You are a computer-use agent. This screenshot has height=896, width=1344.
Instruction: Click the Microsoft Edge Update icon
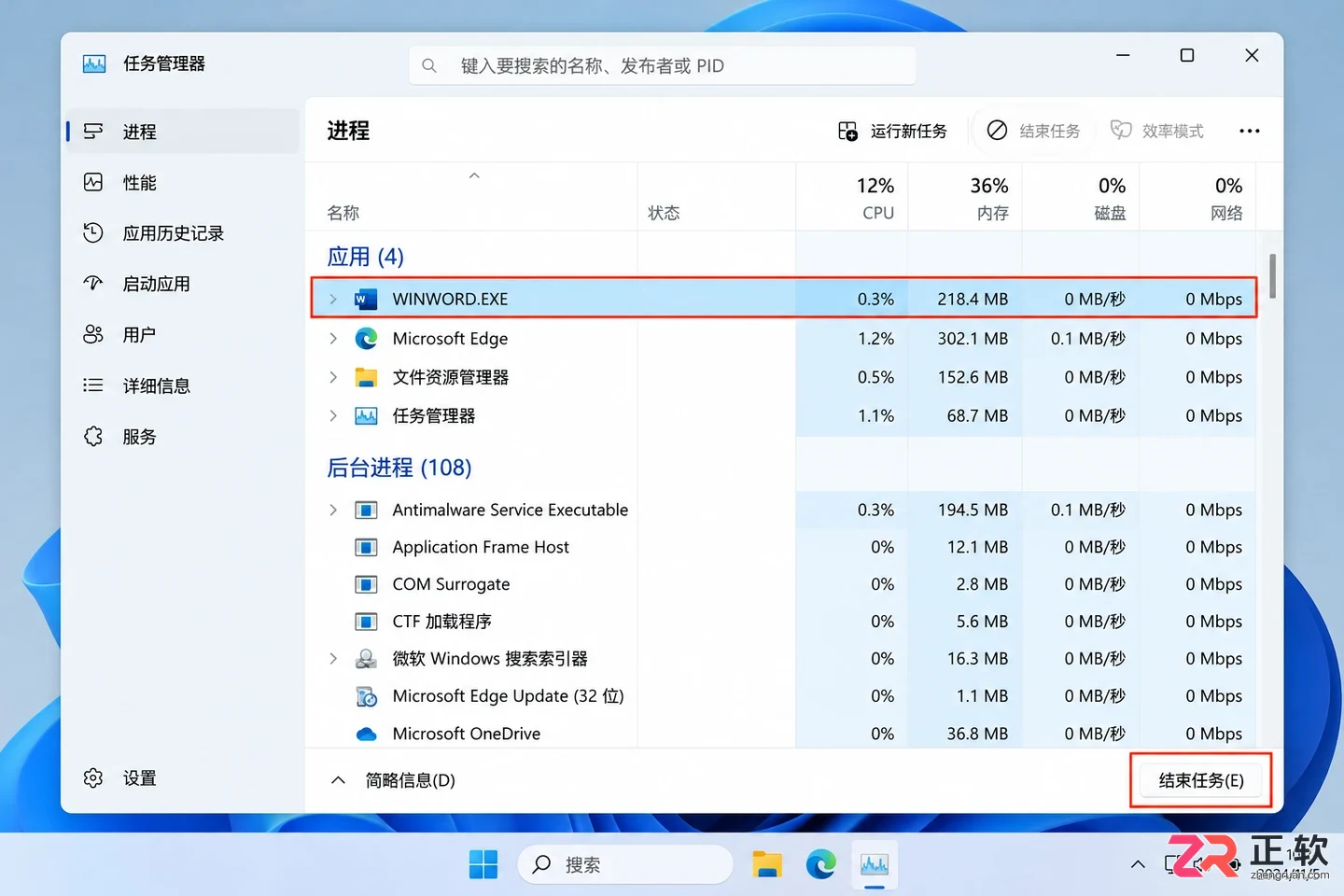366,696
